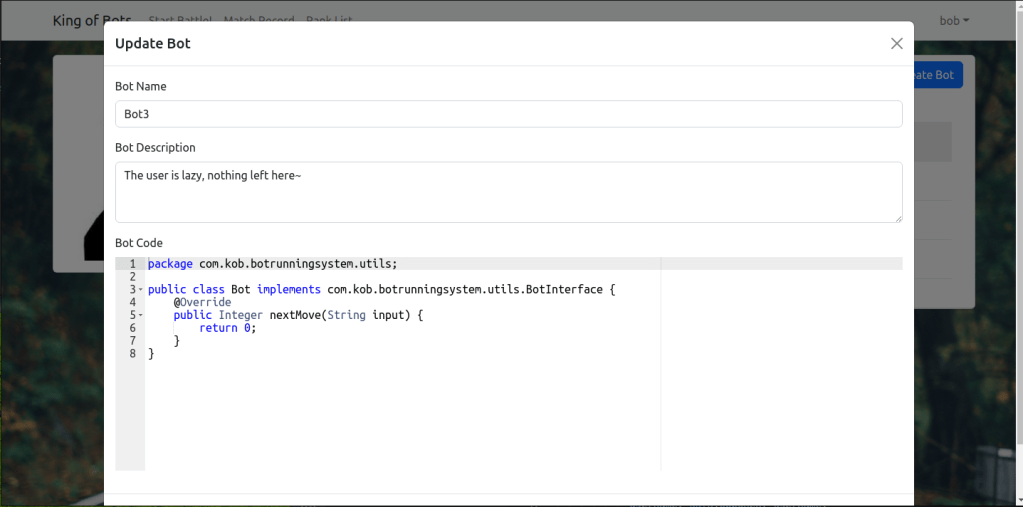This screenshot has height=507, width=1023.
Task: Place cursor on the package keyword
Action: [170, 264]
